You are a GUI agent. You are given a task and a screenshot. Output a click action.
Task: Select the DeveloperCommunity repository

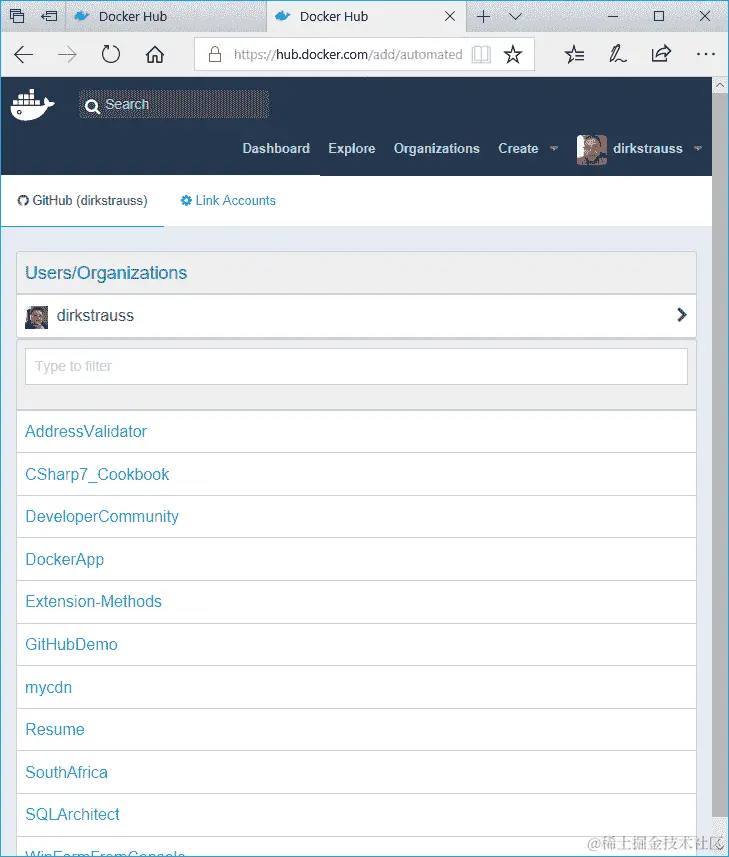102,516
